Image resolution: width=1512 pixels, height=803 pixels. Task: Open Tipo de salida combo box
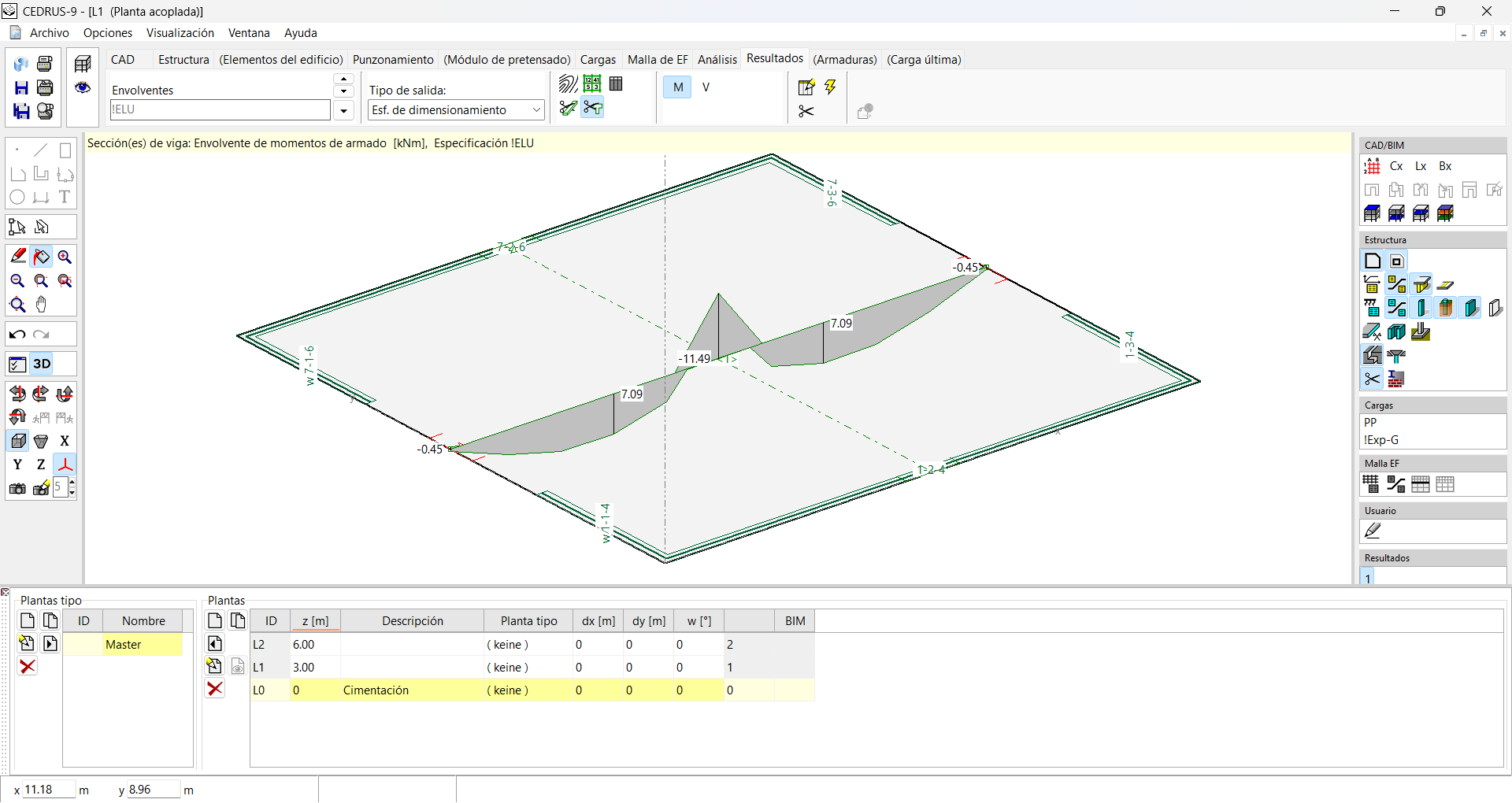(457, 110)
